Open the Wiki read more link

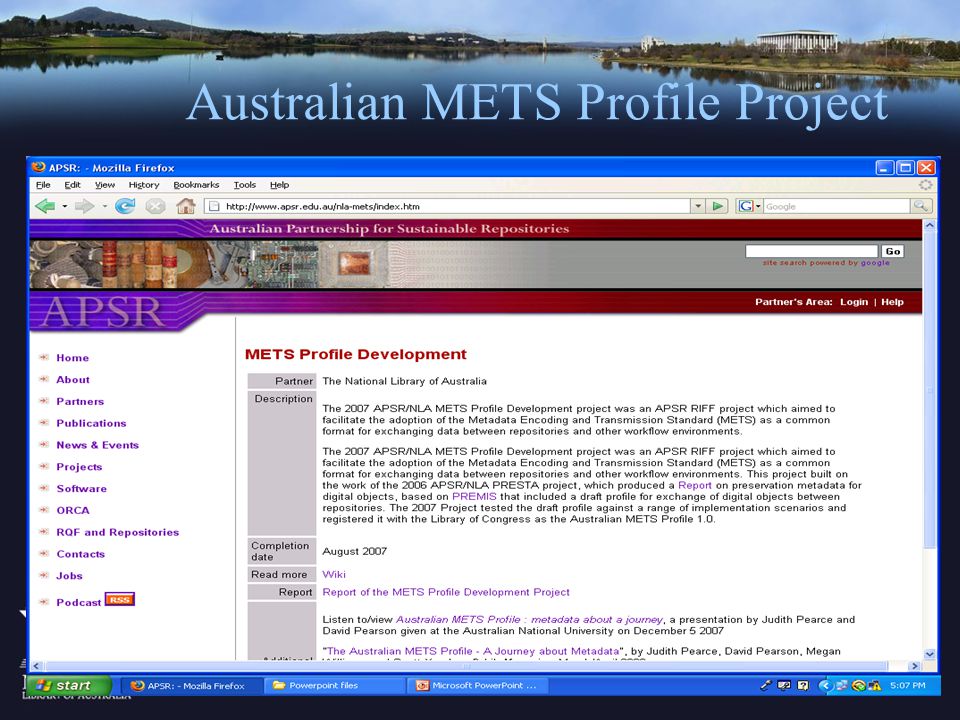click(334, 574)
